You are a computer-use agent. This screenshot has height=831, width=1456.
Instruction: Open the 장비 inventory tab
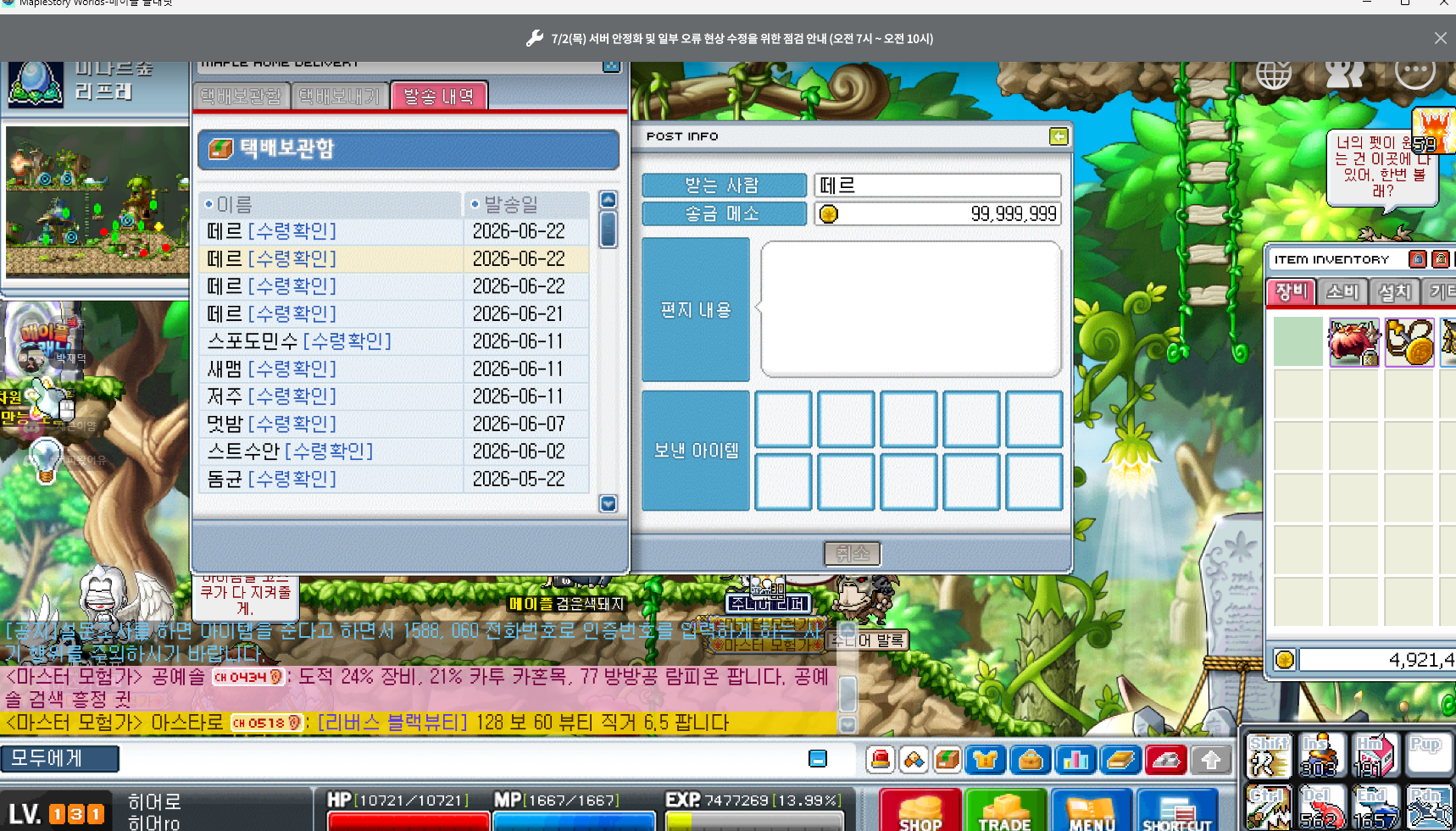click(x=1292, y=292)
